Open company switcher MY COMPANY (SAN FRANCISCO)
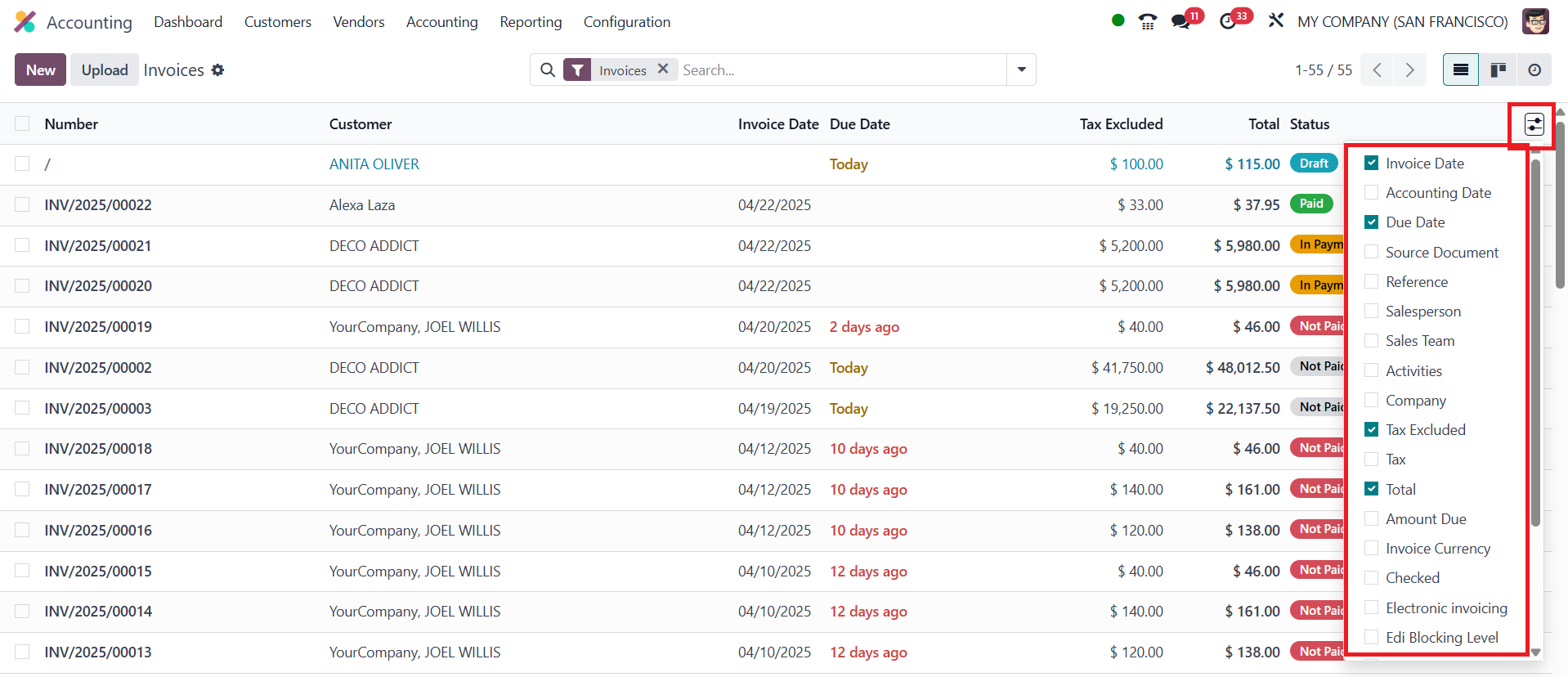This screenshot has width=1568, height=677. 1402,22
